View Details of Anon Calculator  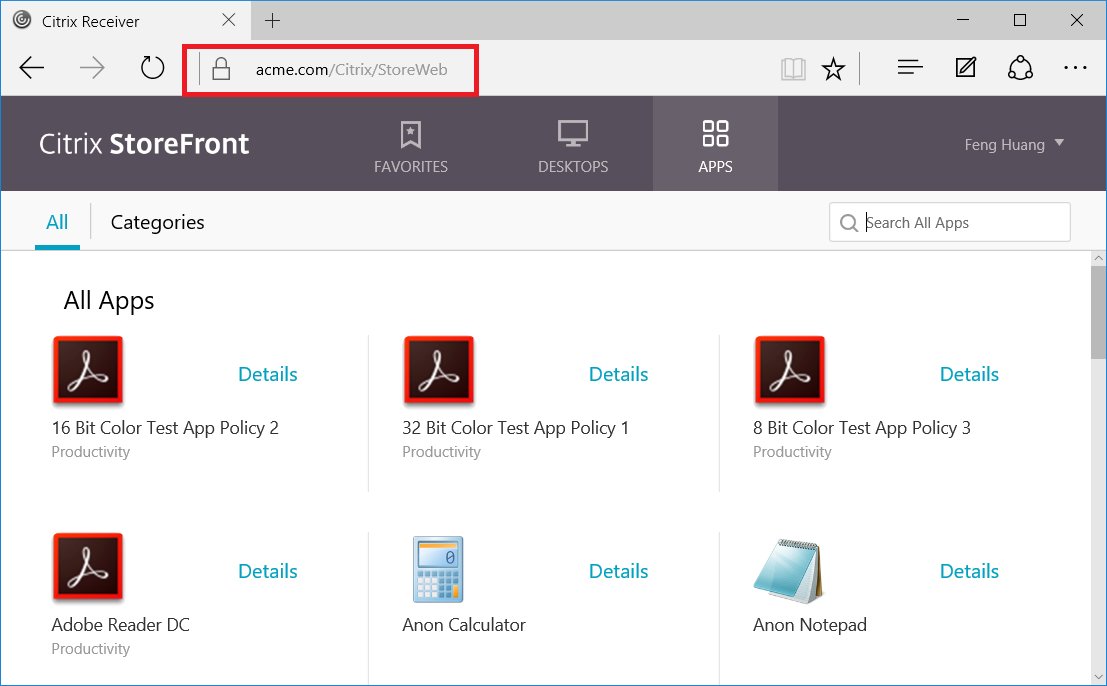tap(618, 571)
